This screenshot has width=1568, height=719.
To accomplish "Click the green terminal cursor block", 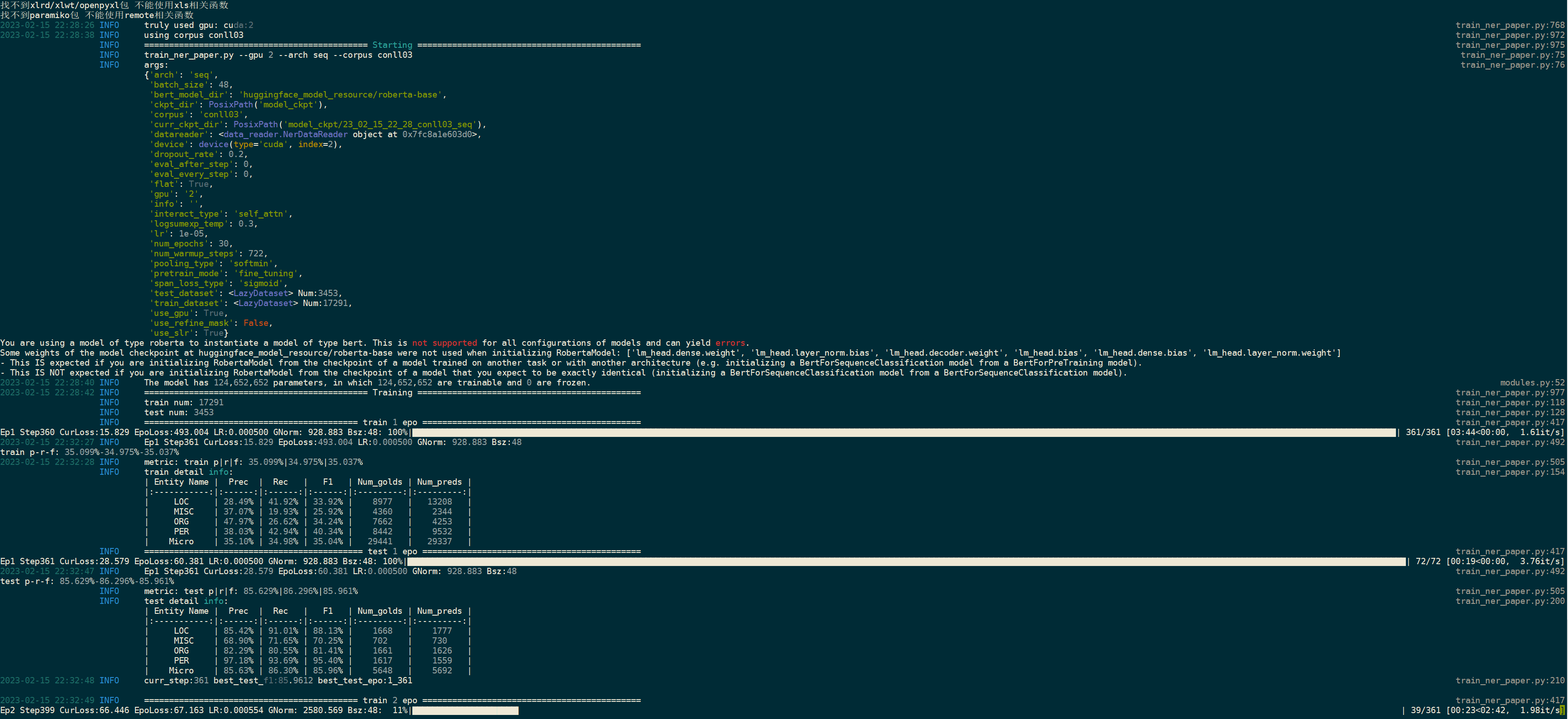I will 1562,710.
